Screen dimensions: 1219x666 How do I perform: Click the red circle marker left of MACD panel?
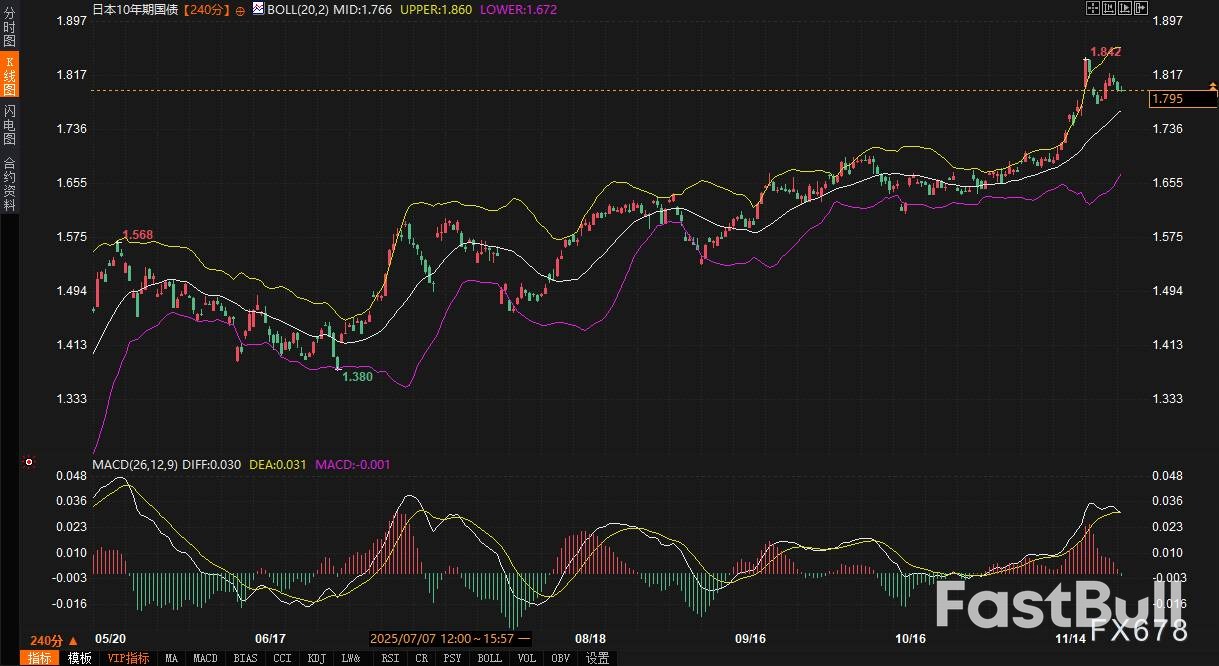coord(29,462)
